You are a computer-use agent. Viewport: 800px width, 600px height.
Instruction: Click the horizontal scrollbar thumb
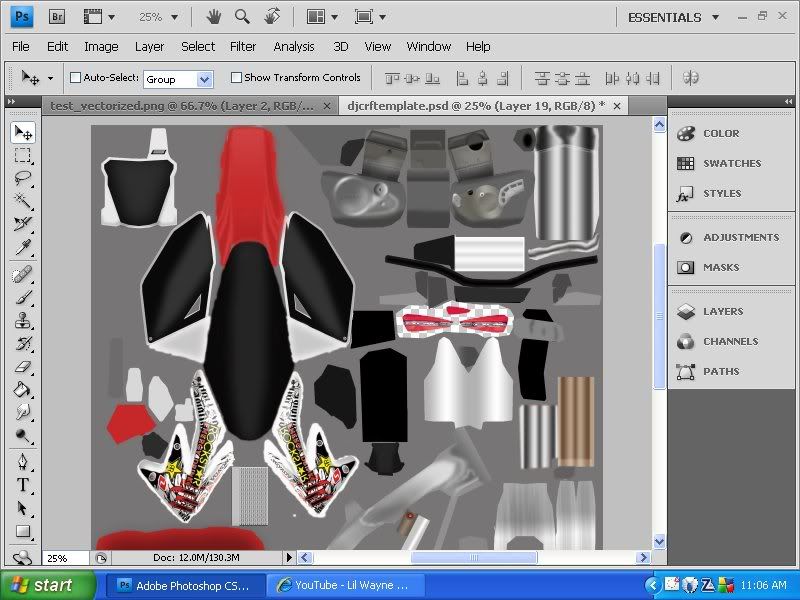point(474,557)
